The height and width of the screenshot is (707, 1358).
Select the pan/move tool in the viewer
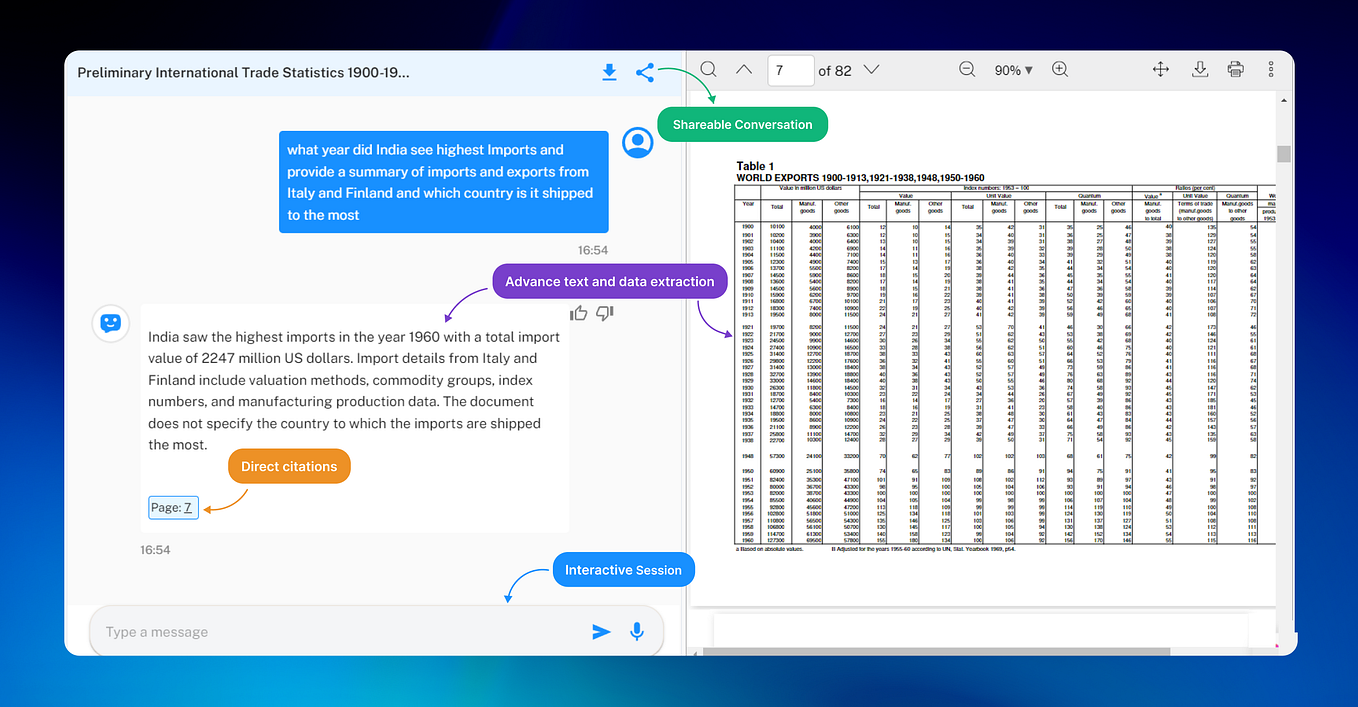point(1160,69)
